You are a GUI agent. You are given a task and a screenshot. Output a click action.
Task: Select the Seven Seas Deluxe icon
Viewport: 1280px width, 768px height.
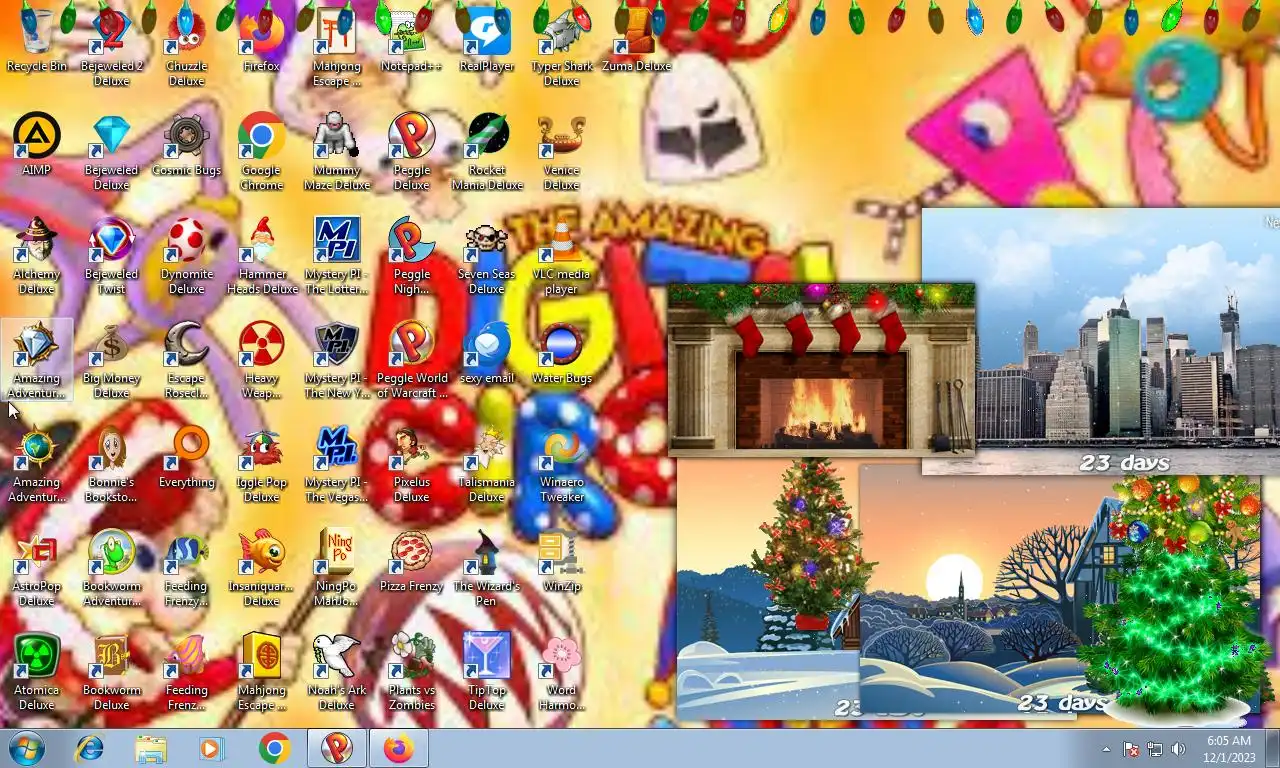coord(486,256)
